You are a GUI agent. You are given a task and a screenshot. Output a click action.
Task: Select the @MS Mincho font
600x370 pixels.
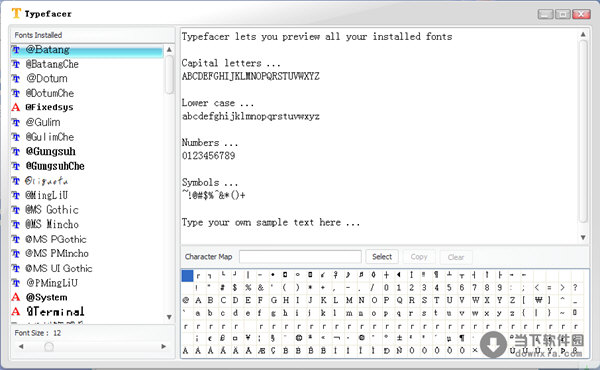[x=52, y=224]
